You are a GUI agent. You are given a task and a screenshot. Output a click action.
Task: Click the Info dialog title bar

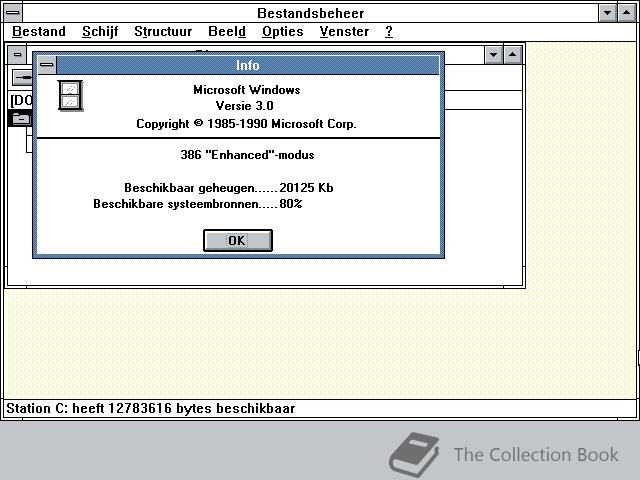click(x=248, y=65)
